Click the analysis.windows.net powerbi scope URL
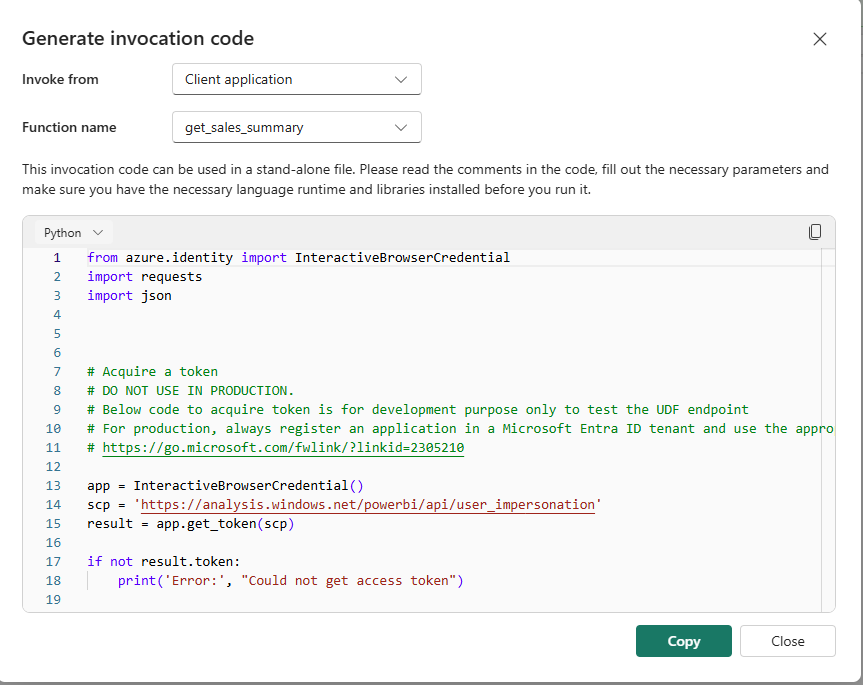This screenshot has height=685, width=863. [x=368, y=505]
